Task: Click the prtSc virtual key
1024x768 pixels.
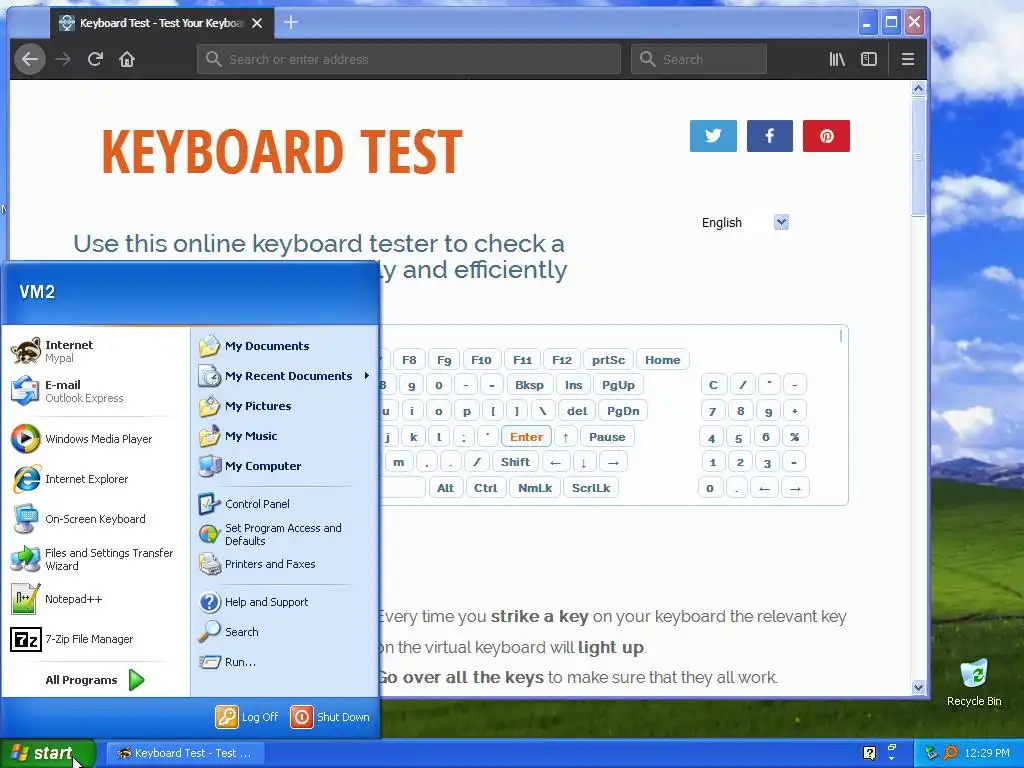Action: (x=608, y=360)
